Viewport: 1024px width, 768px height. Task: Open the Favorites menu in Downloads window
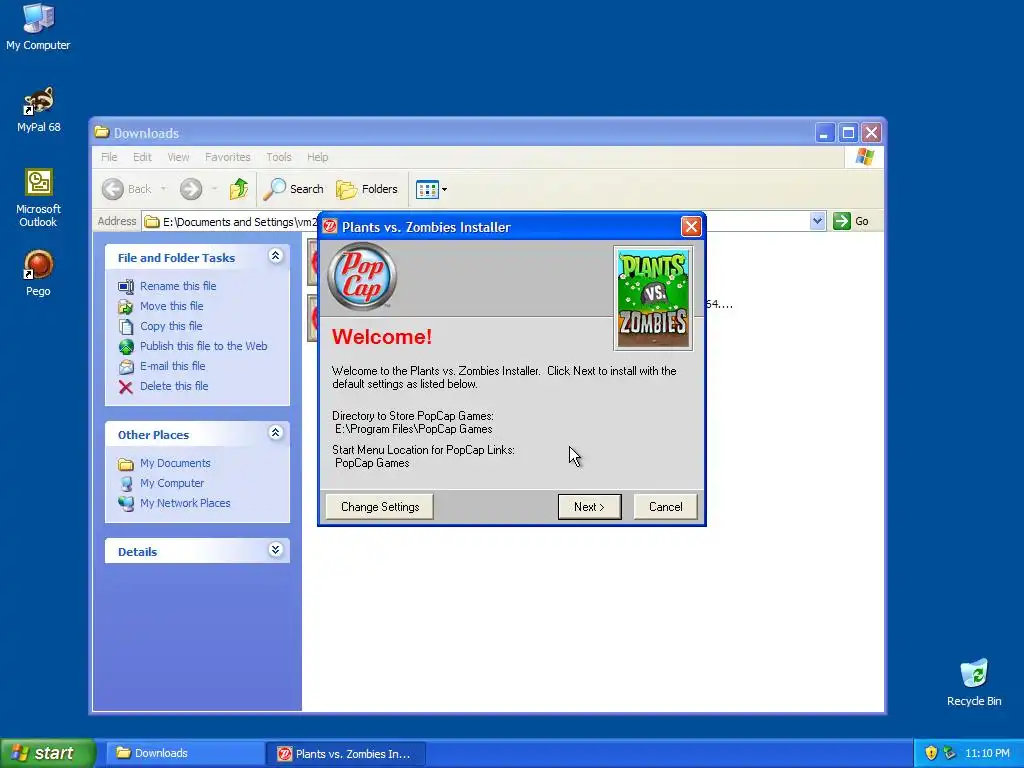[x=227, y=157]
